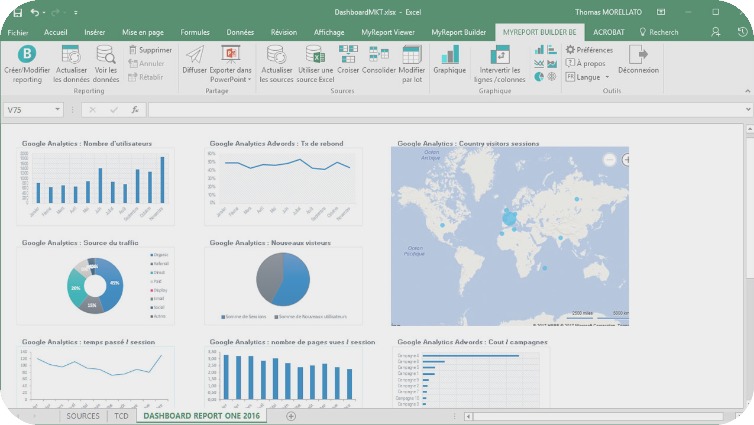Collapse the ribbon with the chevron
This screenshot has height=425, width=754.
click(747, 91)
